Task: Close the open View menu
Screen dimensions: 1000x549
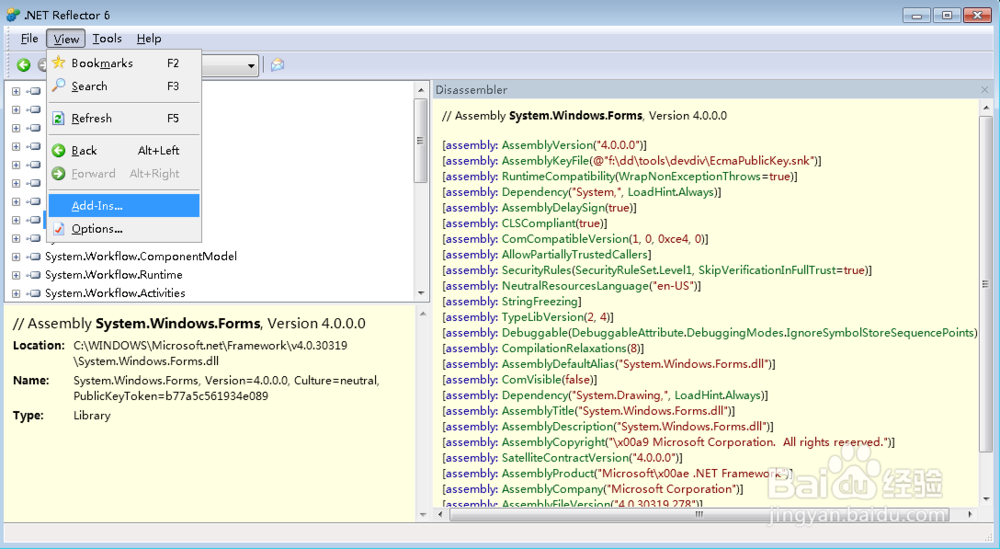Action: point(66,39)
